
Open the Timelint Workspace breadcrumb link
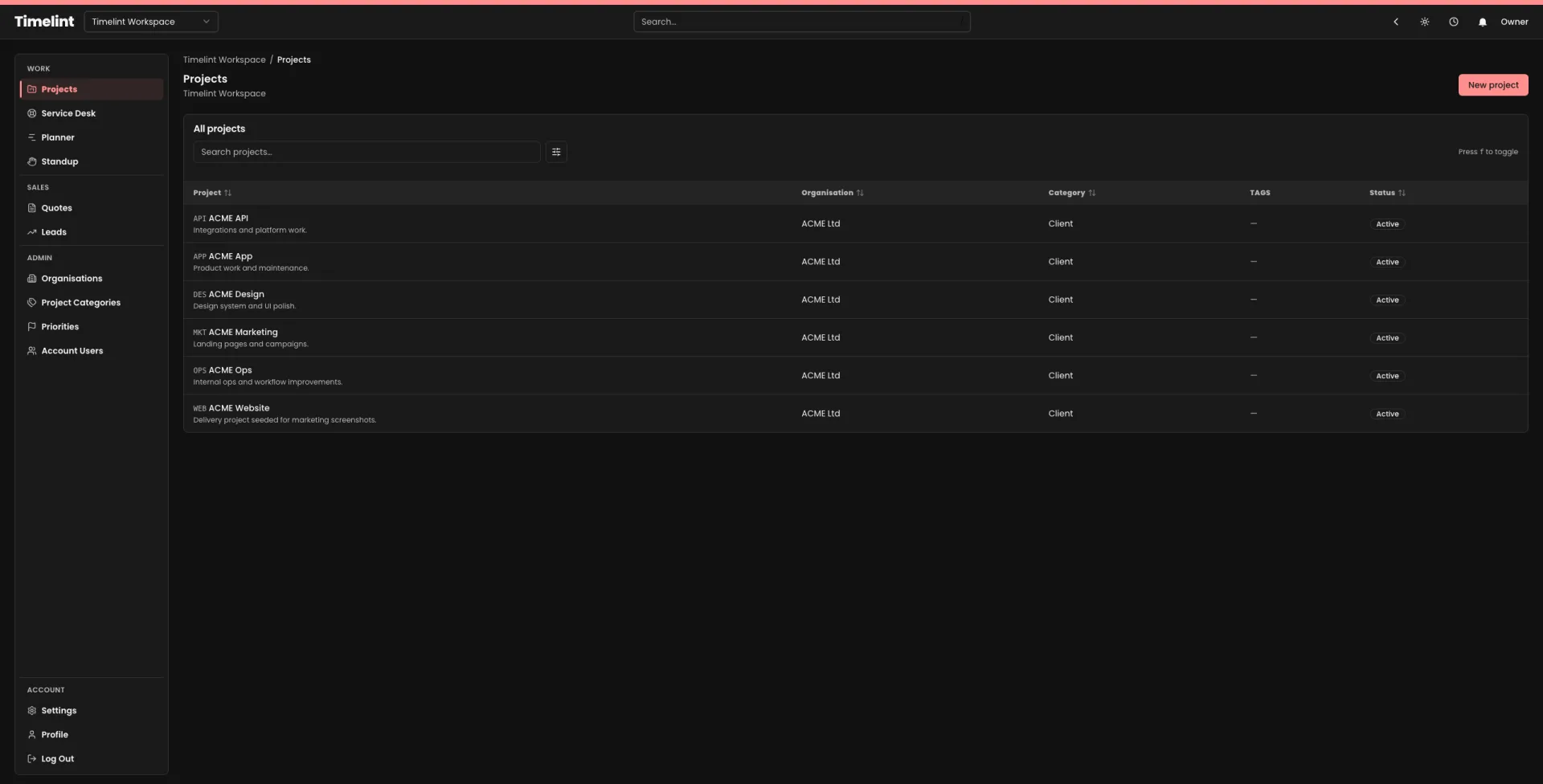(x=223, y=59)
